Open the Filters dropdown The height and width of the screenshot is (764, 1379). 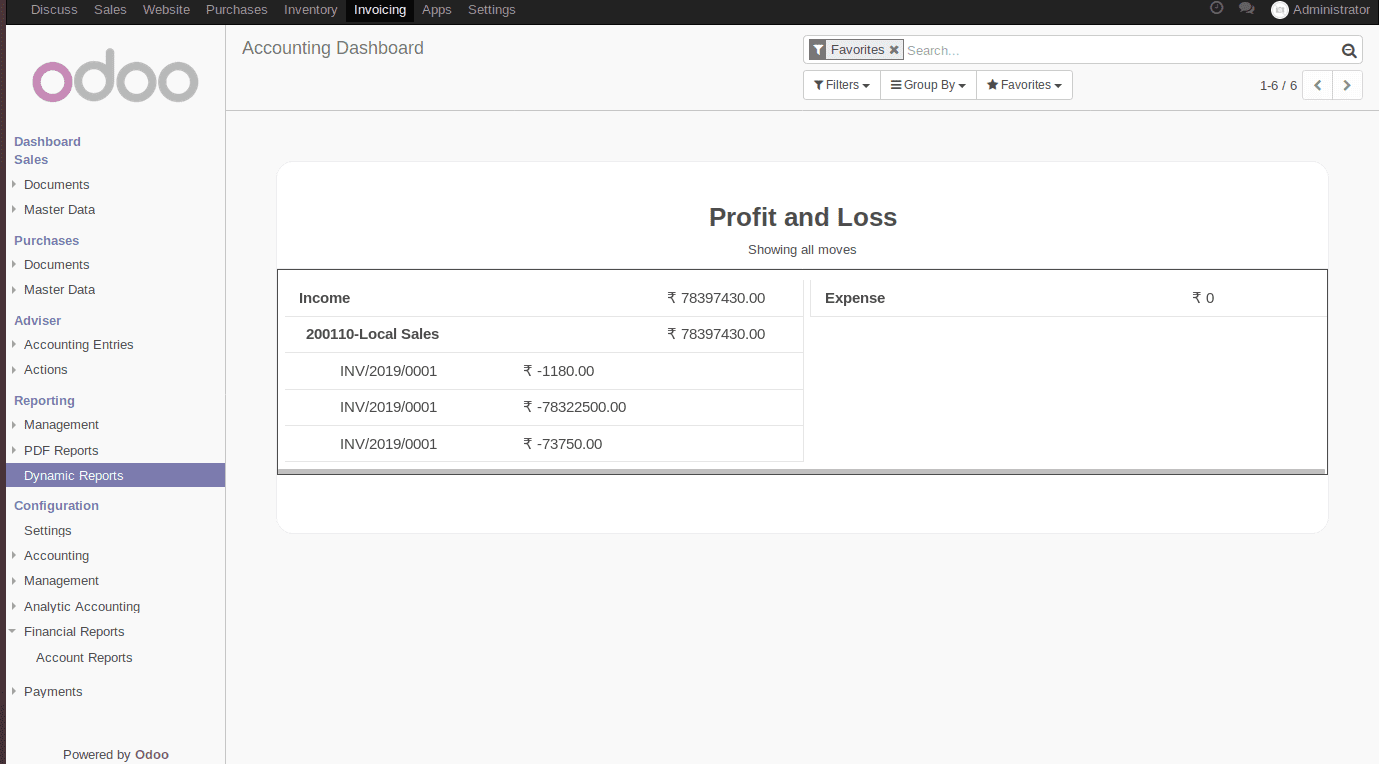[x=841, y=85]
